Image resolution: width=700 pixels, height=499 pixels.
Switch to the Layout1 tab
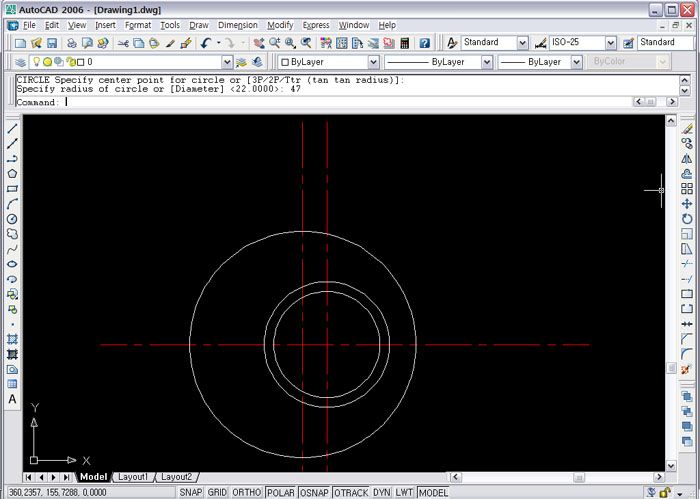(133, 477)
